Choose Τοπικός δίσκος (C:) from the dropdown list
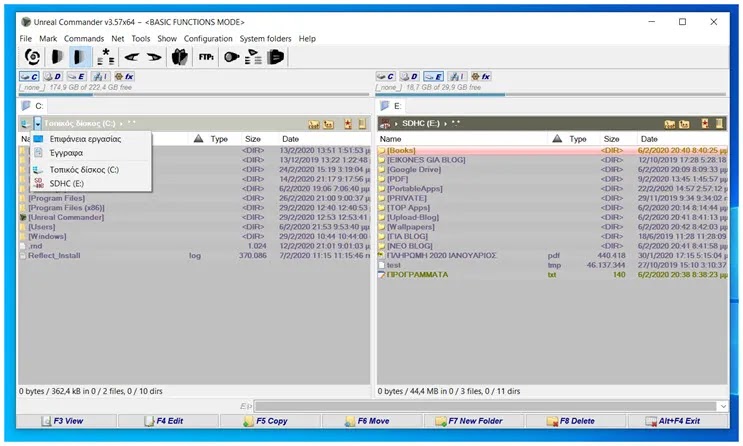743x446 pixels. 91,170
